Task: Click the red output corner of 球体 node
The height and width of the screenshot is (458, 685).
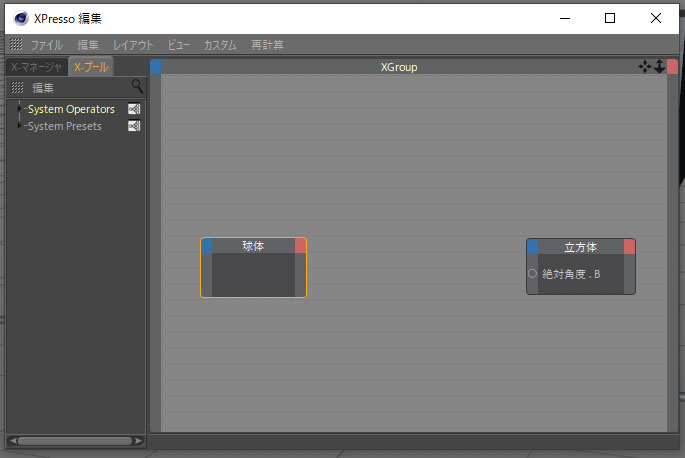Action: [301, 246]
